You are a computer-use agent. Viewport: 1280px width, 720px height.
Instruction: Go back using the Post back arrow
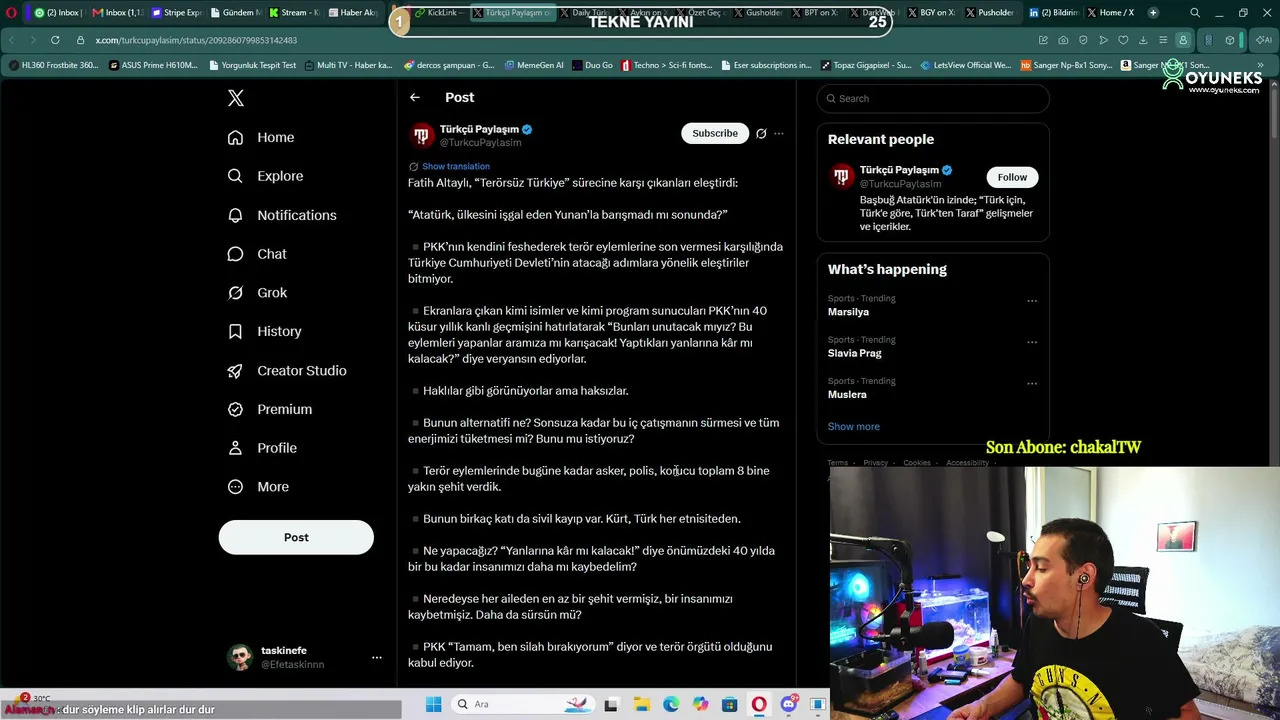(415, 97)
